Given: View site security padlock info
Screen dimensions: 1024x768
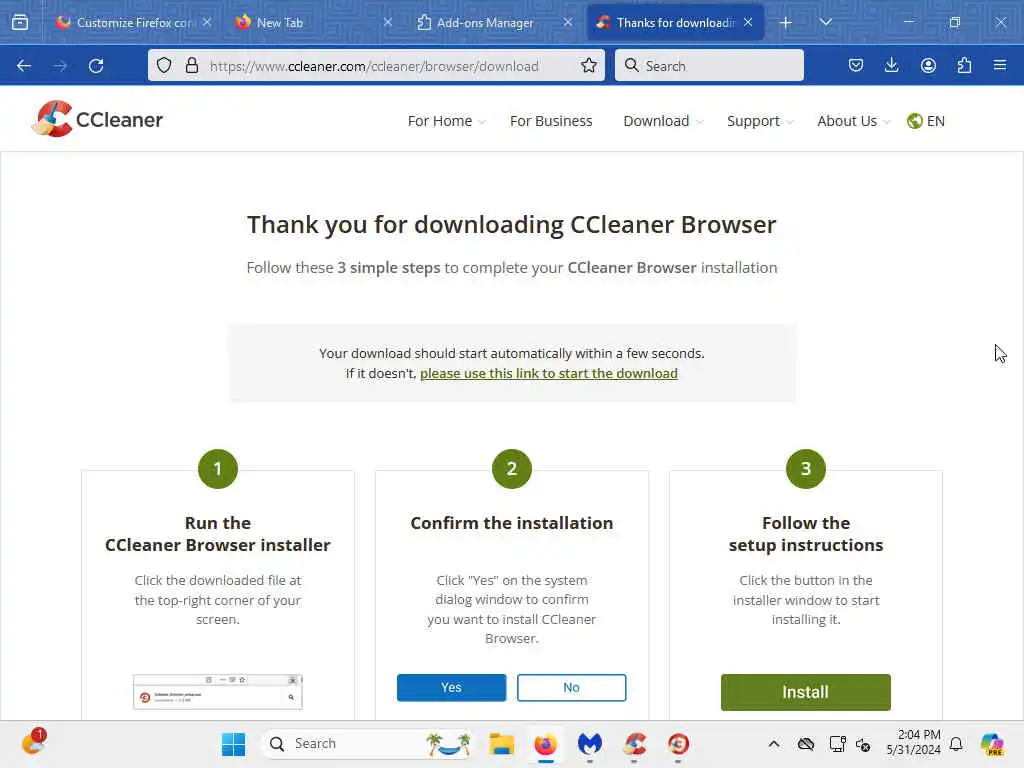Looking at the screenshot, I should click(192, 65).
